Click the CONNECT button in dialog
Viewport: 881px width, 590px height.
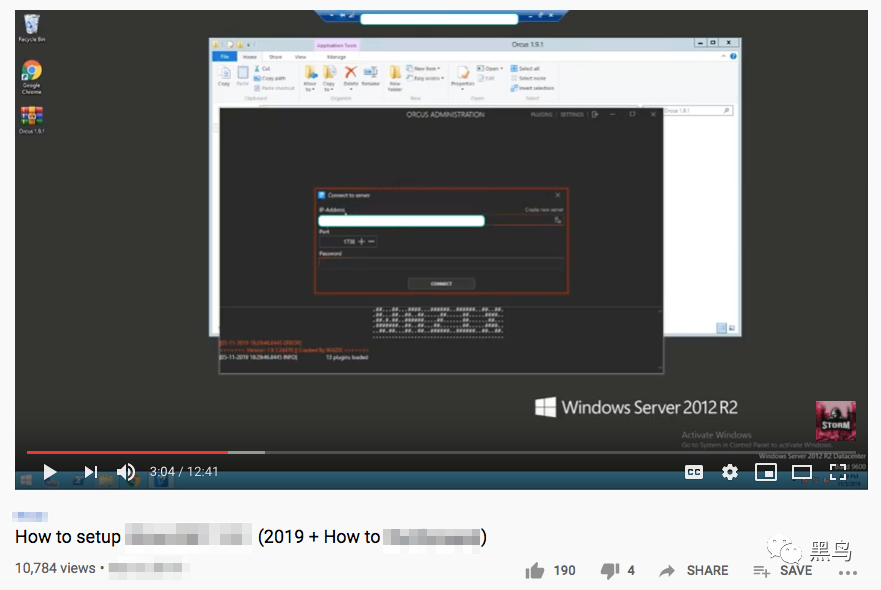(441, 284)
